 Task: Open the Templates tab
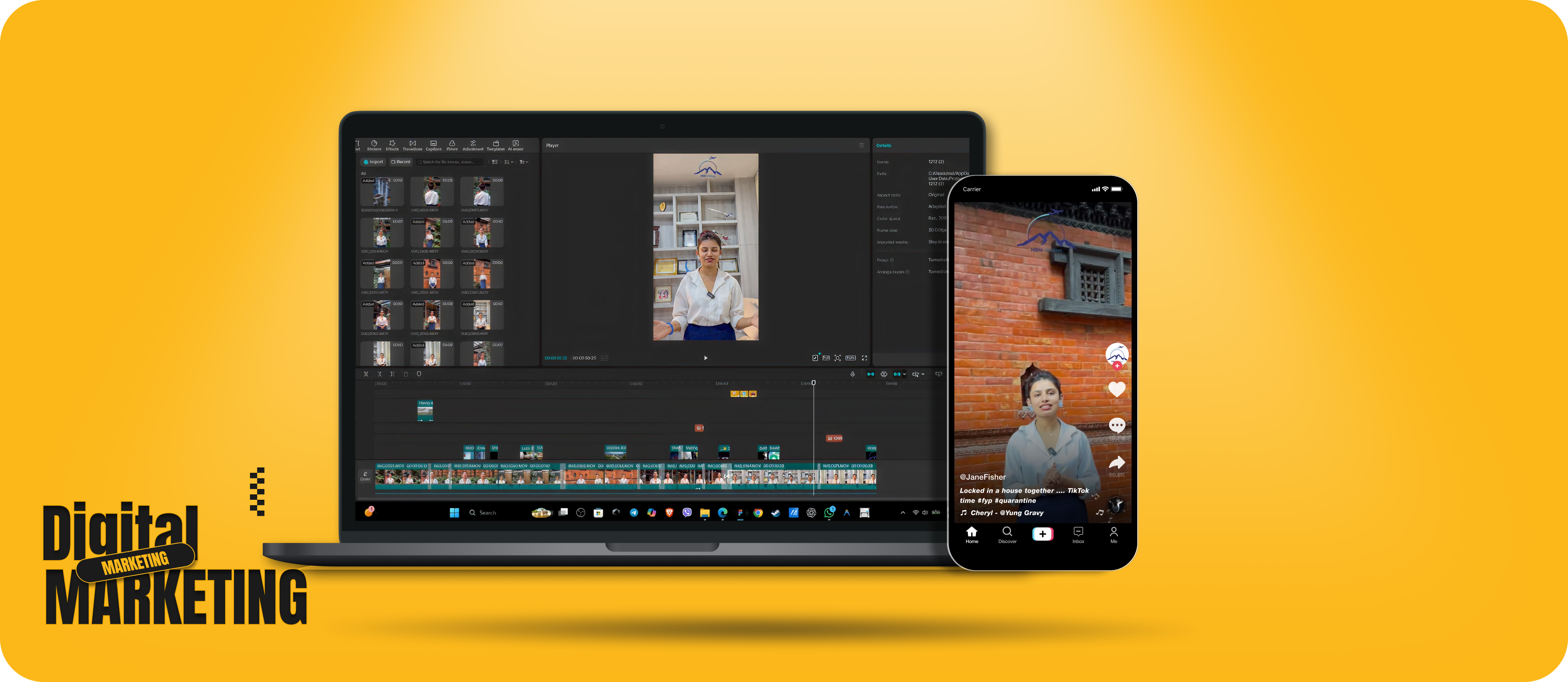tap(495, 146)
